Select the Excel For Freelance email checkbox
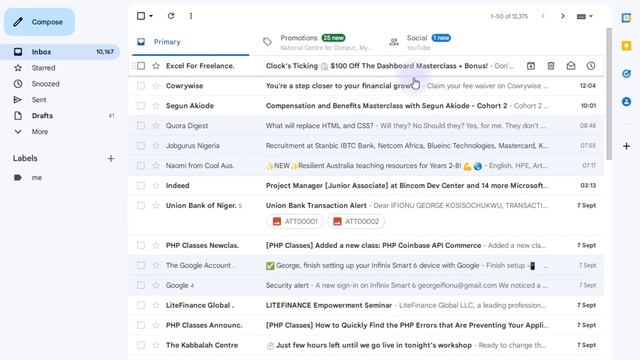This screenshot has width=640, height=360. click(x=141, y=66)
